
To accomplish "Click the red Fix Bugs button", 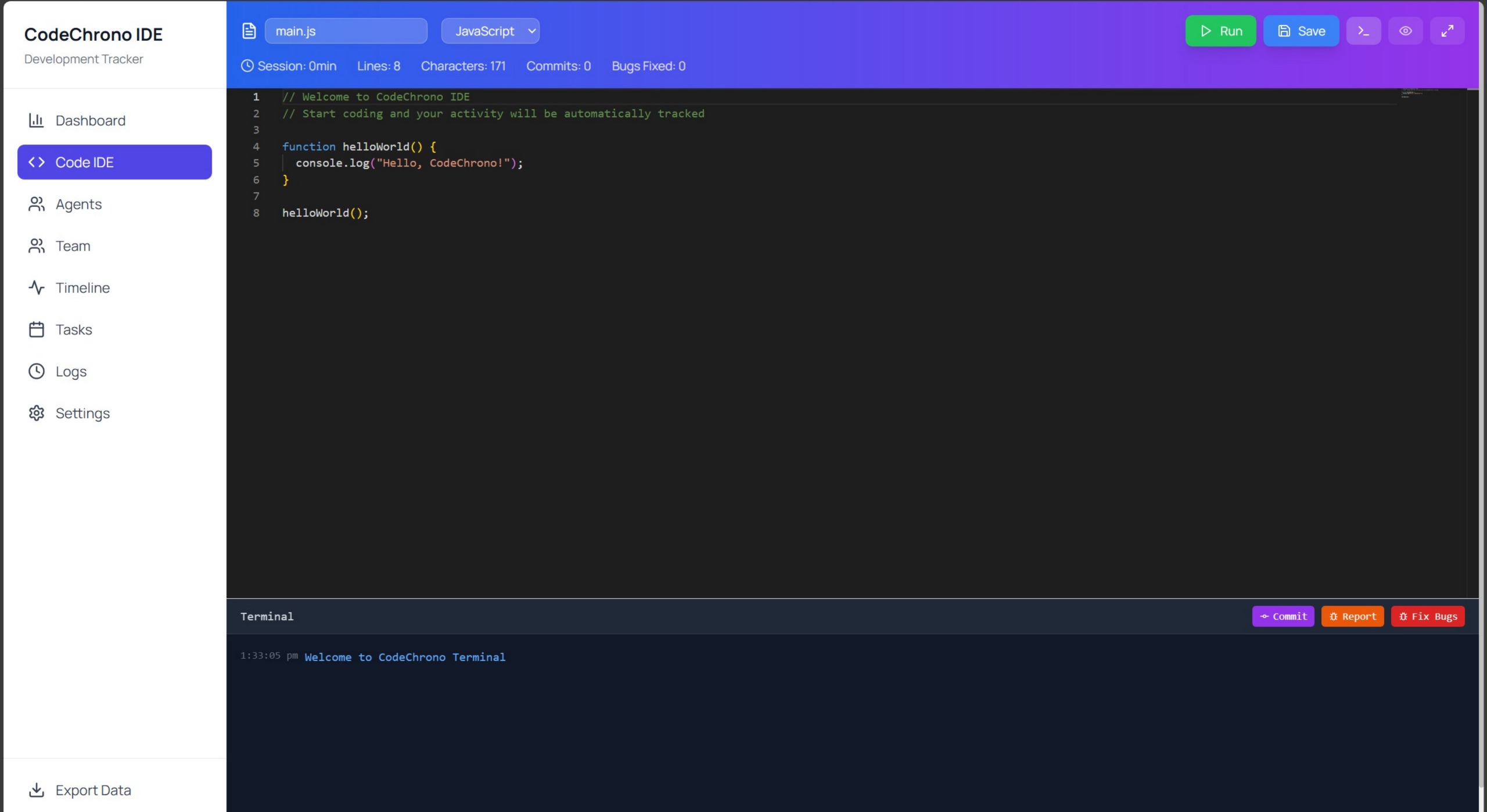I will [x=1427, y=616].
